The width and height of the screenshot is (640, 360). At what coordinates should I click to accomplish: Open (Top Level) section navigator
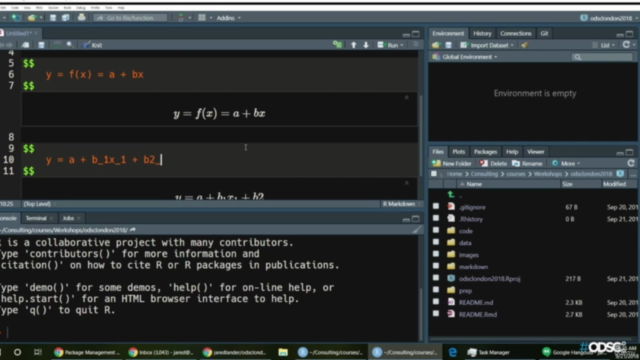39,204
